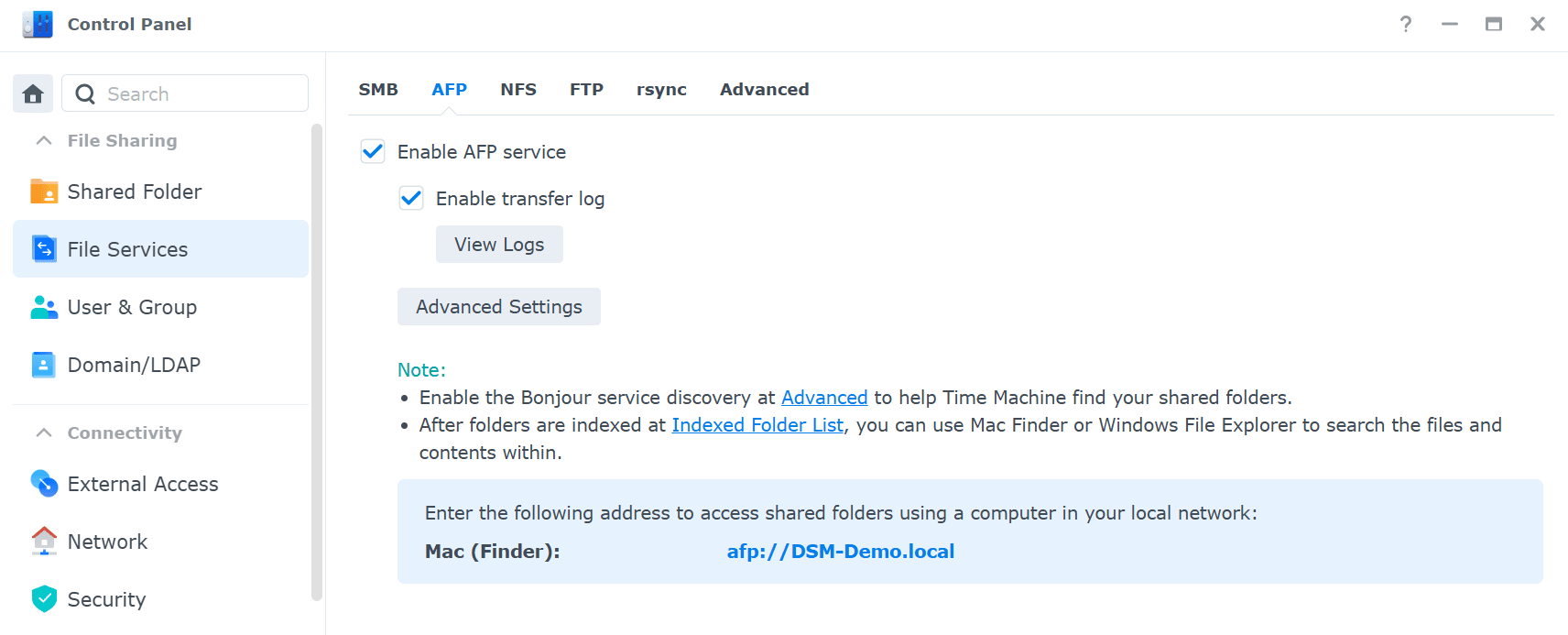Open the Advanced tab
The width and height of the screenshot is (1568, 635).
[765, 89]
